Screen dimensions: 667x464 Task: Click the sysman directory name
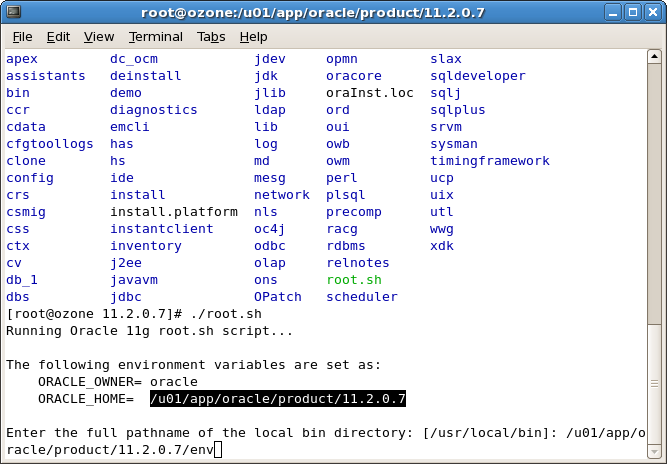(x=454, y=144)
